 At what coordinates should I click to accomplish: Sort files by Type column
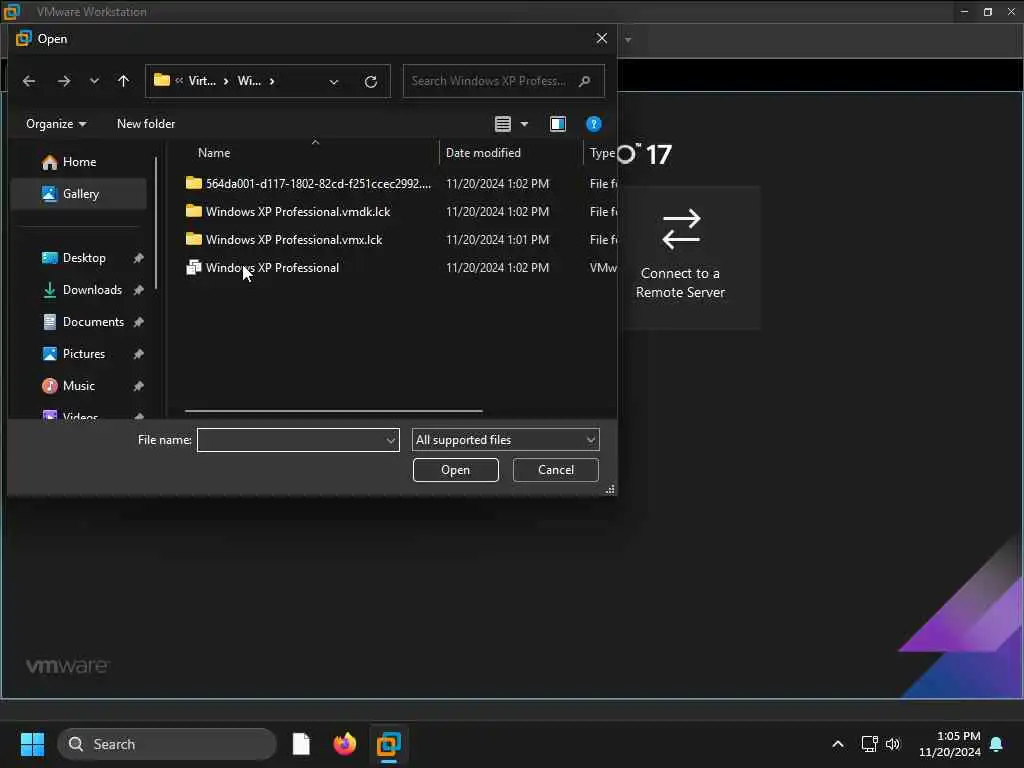point(601,153)
